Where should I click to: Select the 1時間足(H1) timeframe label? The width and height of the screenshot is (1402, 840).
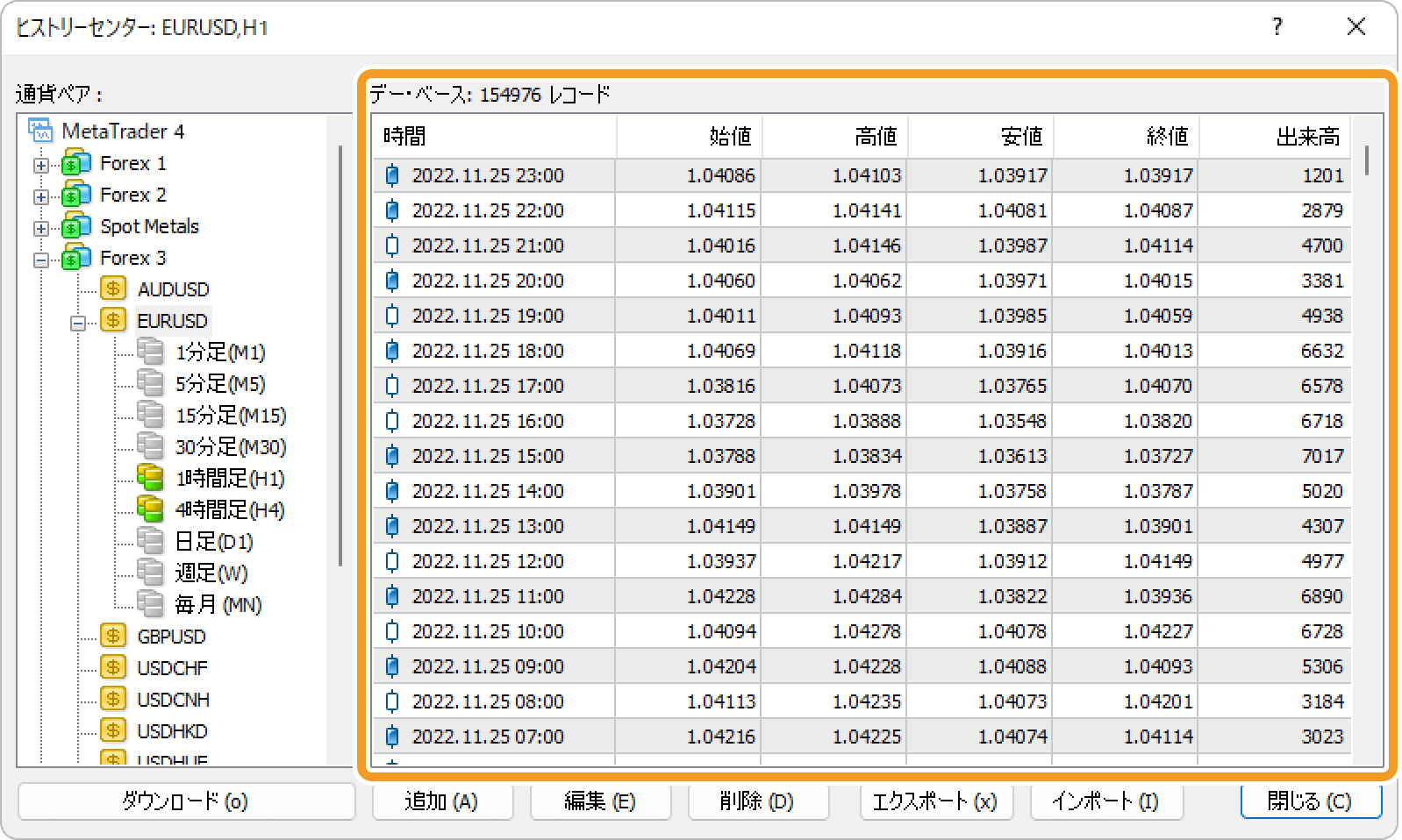pyautogui.click(x=230, y=479)
